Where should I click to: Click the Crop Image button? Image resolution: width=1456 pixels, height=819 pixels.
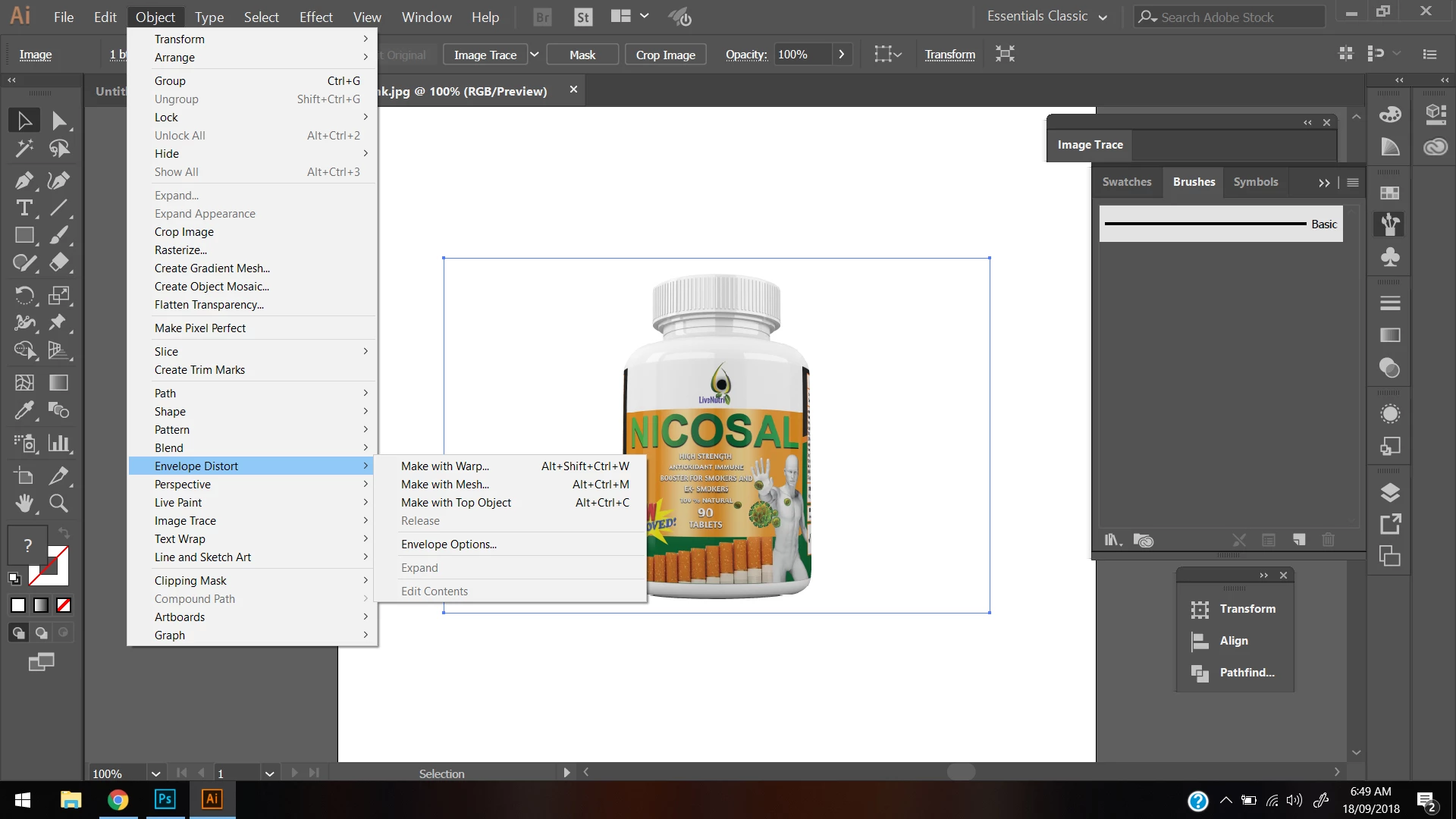click(665, 55)
